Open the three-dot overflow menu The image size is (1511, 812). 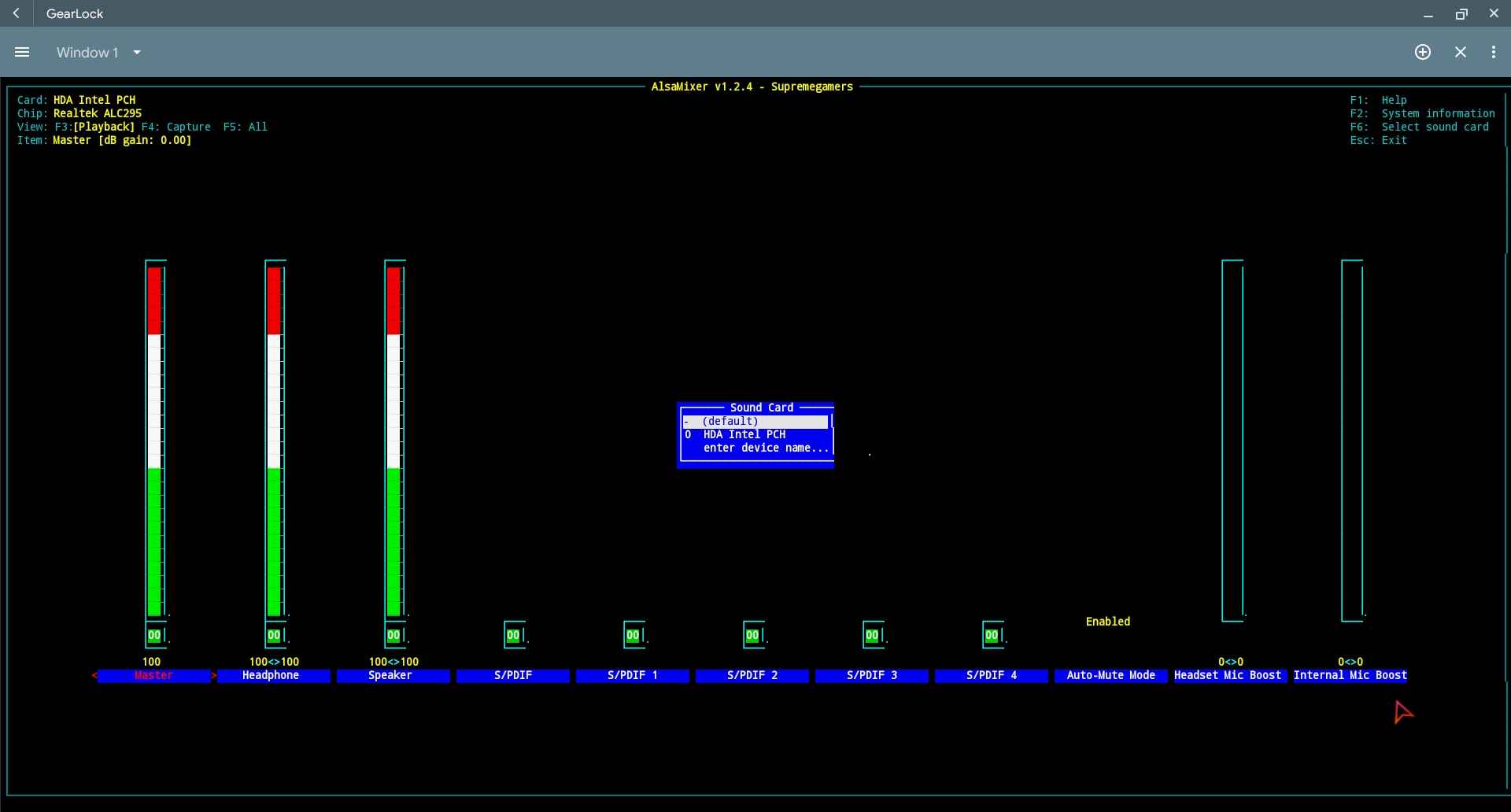(x=1493, y=52)
